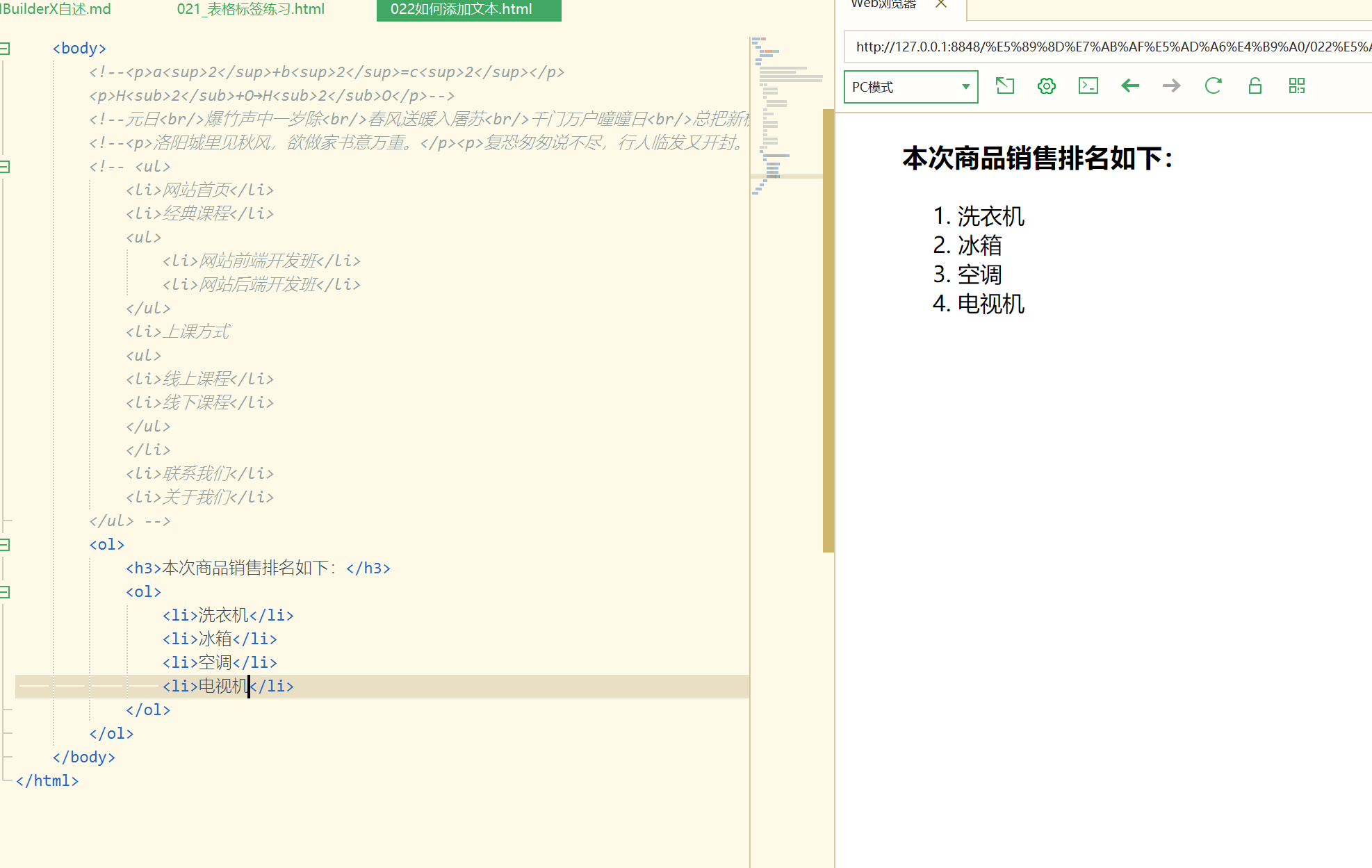This screenshot has width=1372, height=868.
Task: Collapse the body tag fold marker
Action: (5, 49)
